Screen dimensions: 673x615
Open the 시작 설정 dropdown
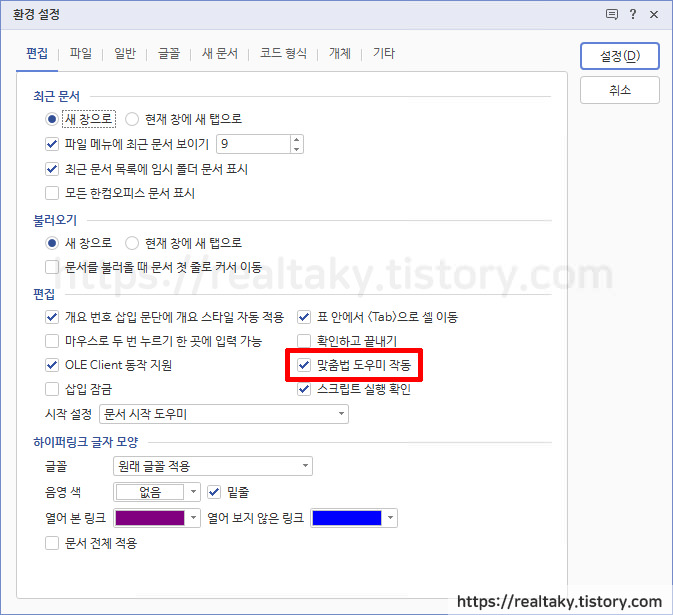coord(224,414)
